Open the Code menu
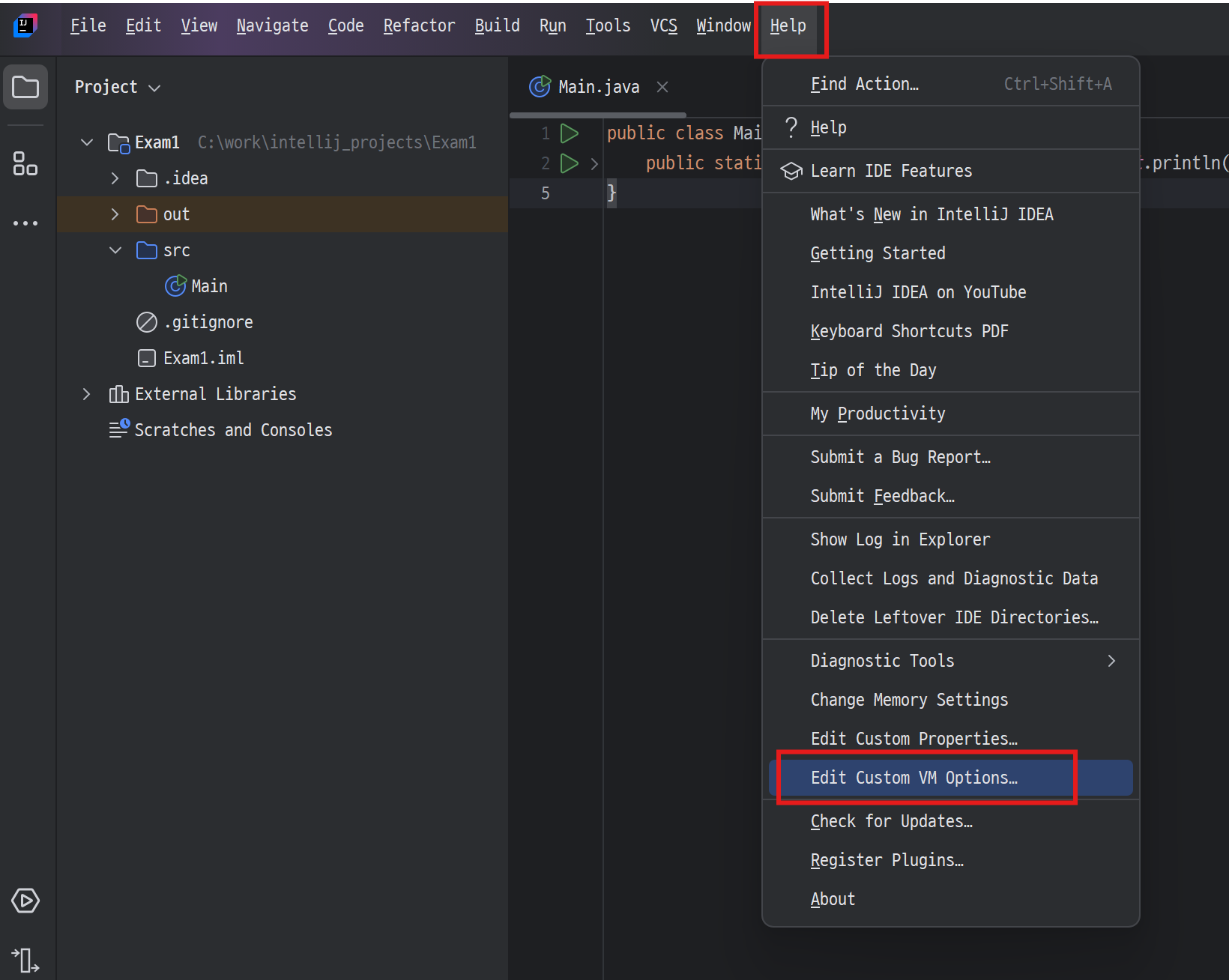Screen dimensions: 1229x980 point(345,25)
